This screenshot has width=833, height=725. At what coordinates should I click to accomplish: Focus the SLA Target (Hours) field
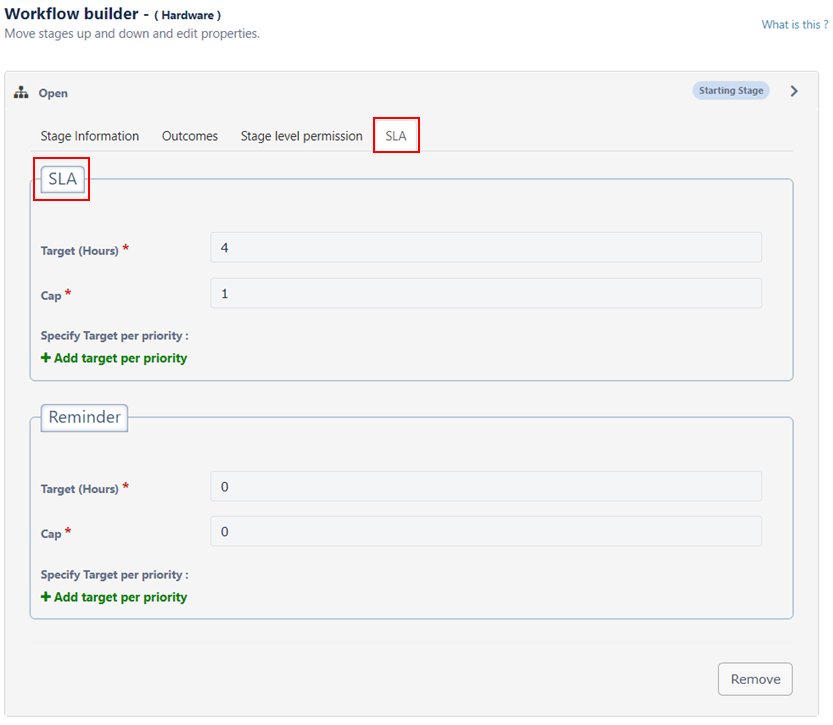tap(486, 248)
